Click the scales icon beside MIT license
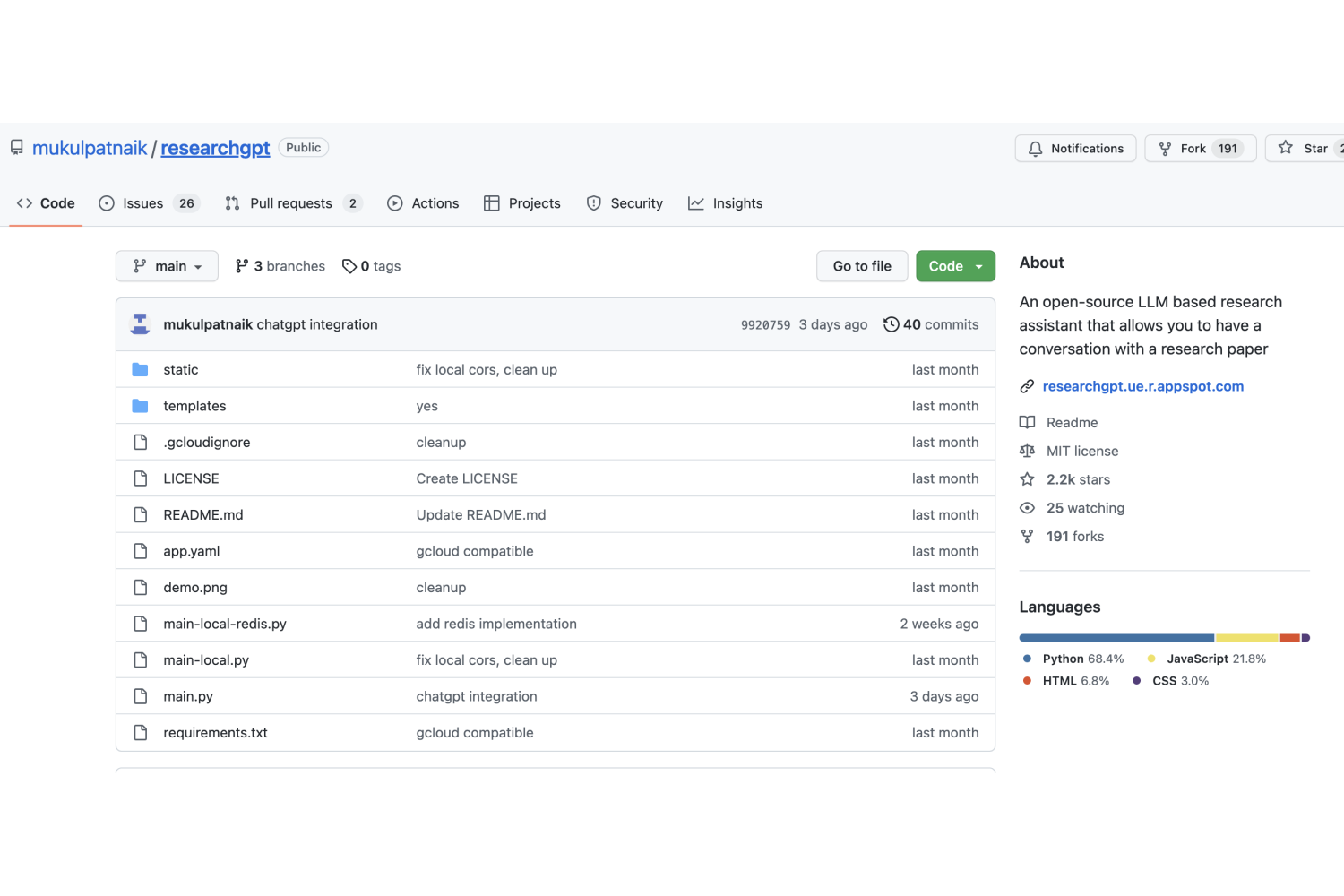This screenshot has width=1344, height=896. tap(1027, 451)
